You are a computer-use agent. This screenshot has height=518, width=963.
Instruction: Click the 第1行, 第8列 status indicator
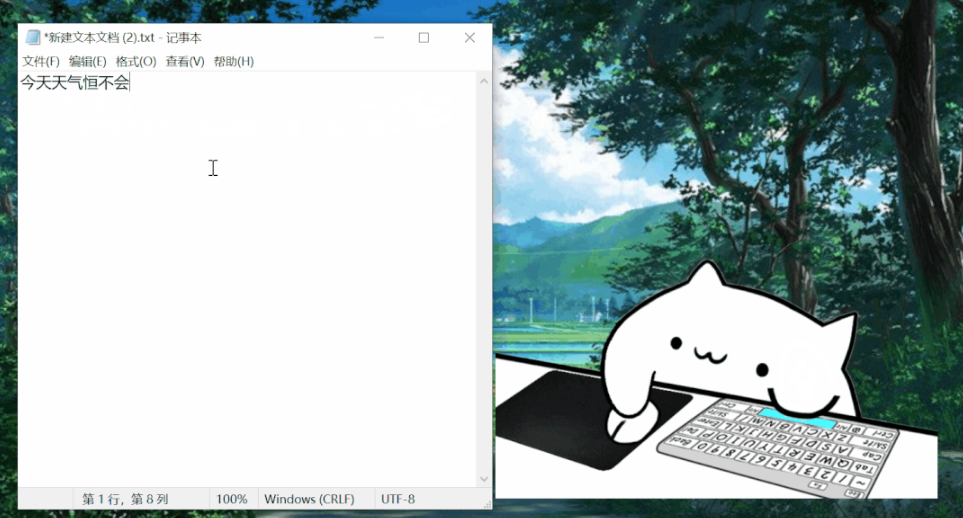125,499
